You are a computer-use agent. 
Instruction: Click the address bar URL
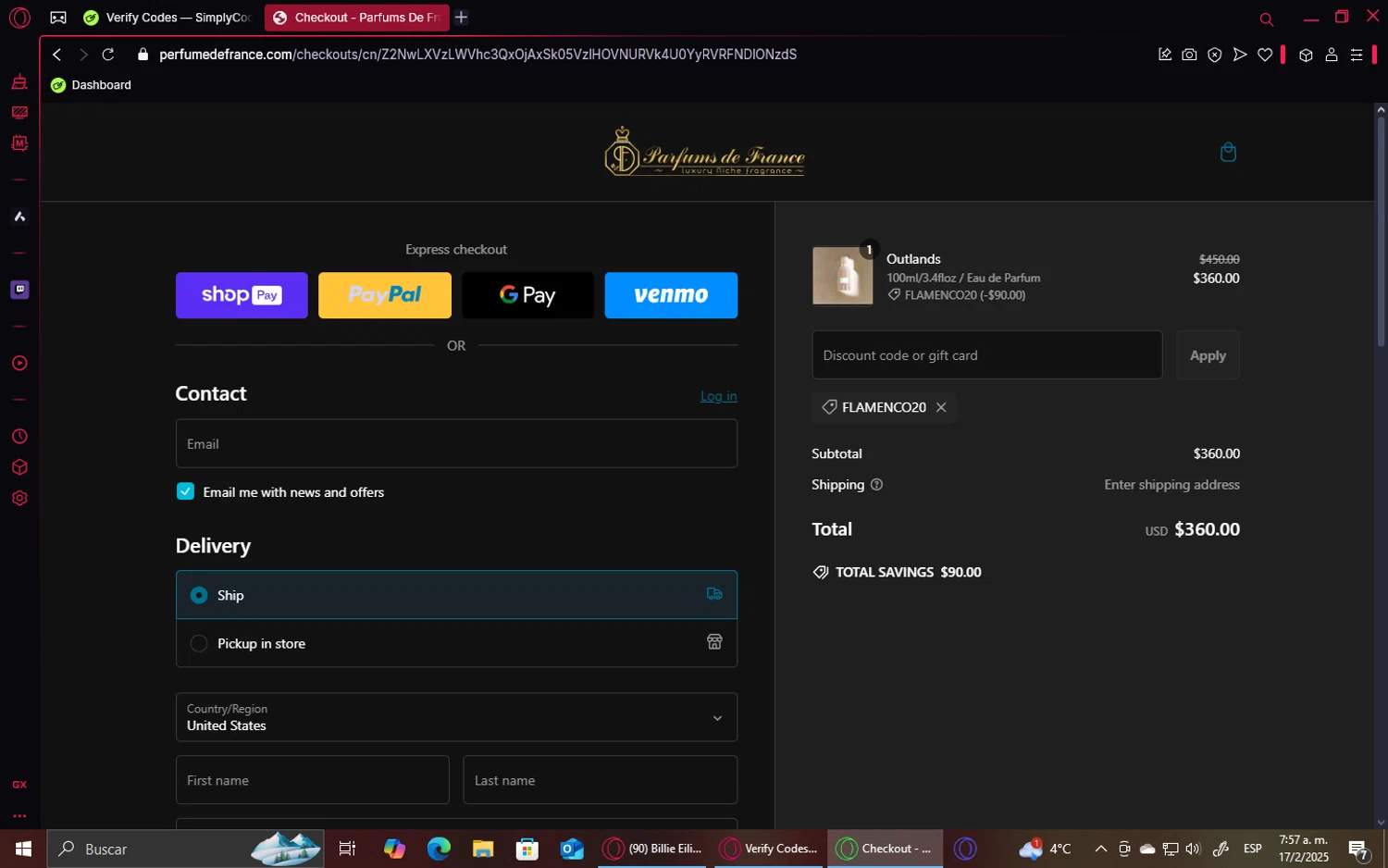point(477,55)
